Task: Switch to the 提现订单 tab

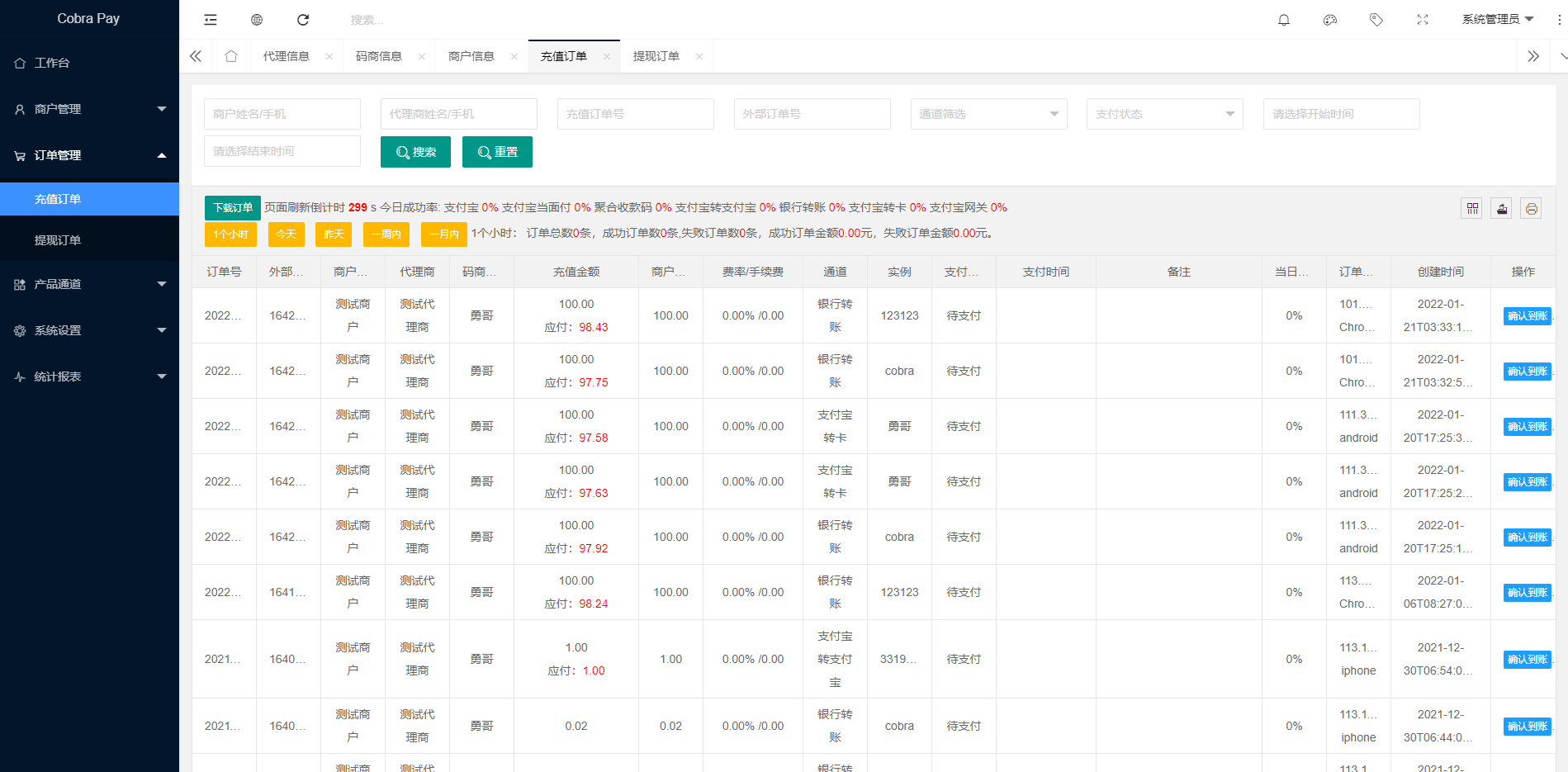Action: pos(656,55)
